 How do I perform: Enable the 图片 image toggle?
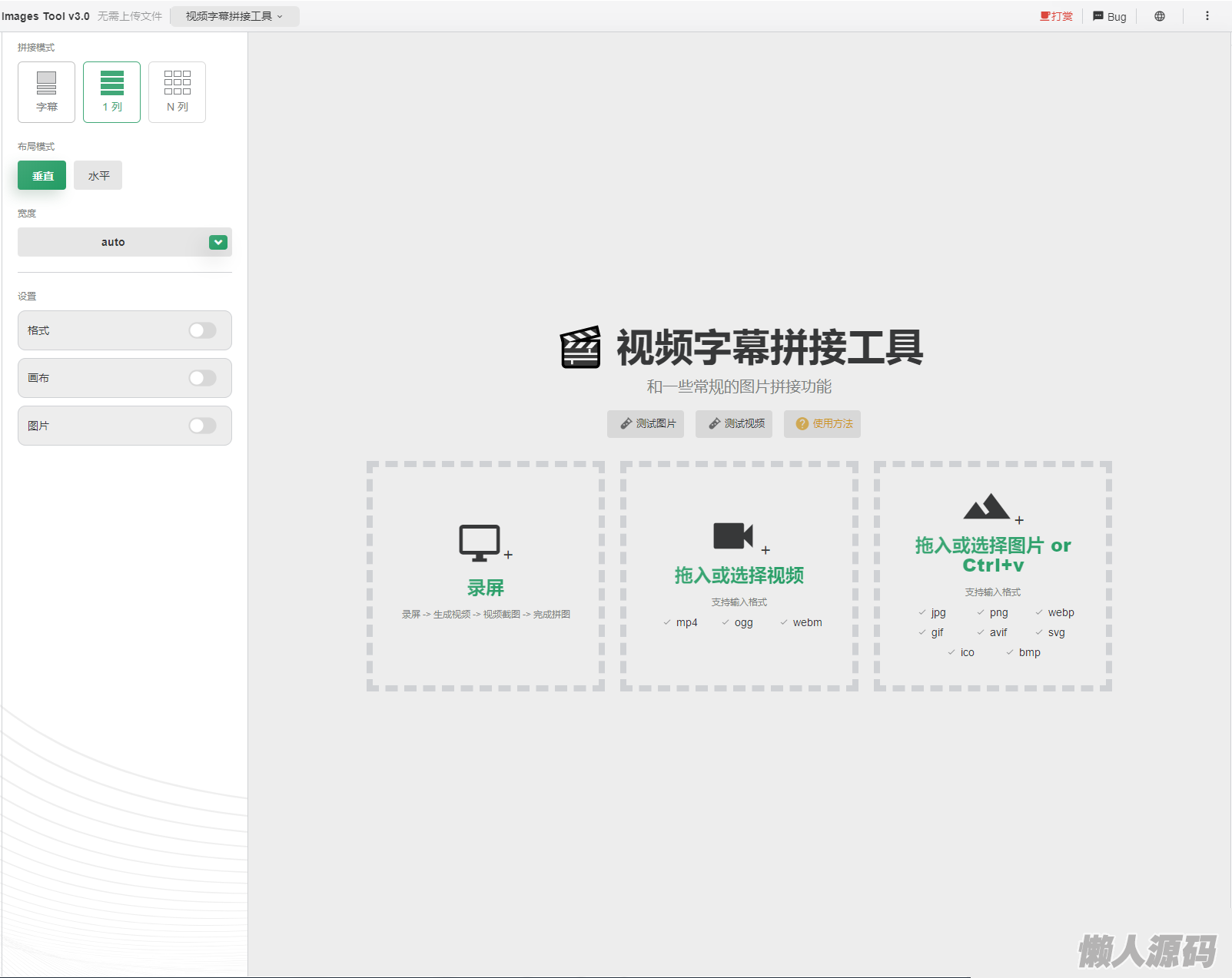pos(203,426)
